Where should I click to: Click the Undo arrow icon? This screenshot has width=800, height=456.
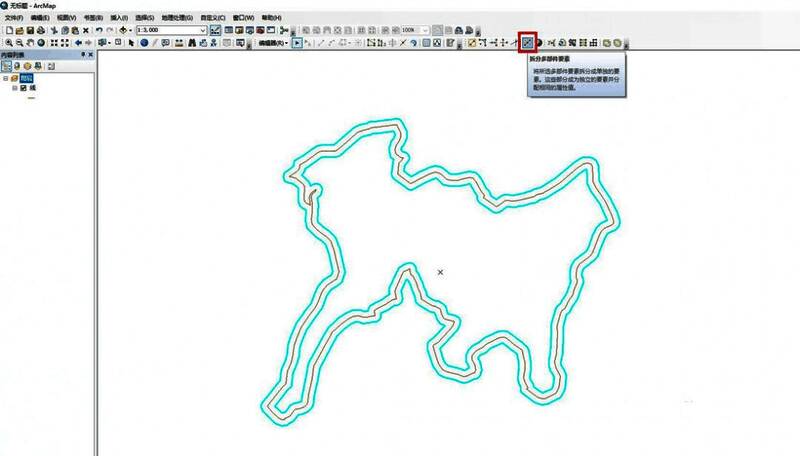click(x=97, y=31)
